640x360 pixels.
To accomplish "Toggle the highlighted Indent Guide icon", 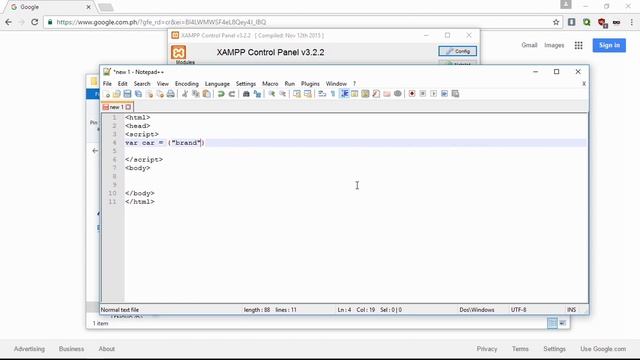I will point(344,94).
